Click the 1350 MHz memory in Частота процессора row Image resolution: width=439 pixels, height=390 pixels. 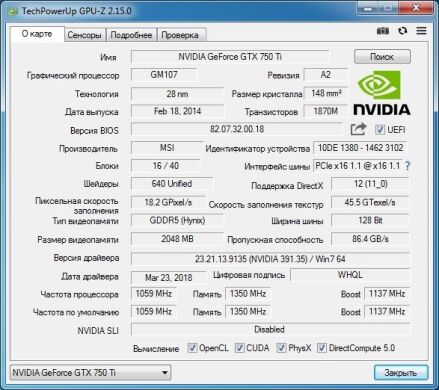pyautogui.click(x=248, y=294)
